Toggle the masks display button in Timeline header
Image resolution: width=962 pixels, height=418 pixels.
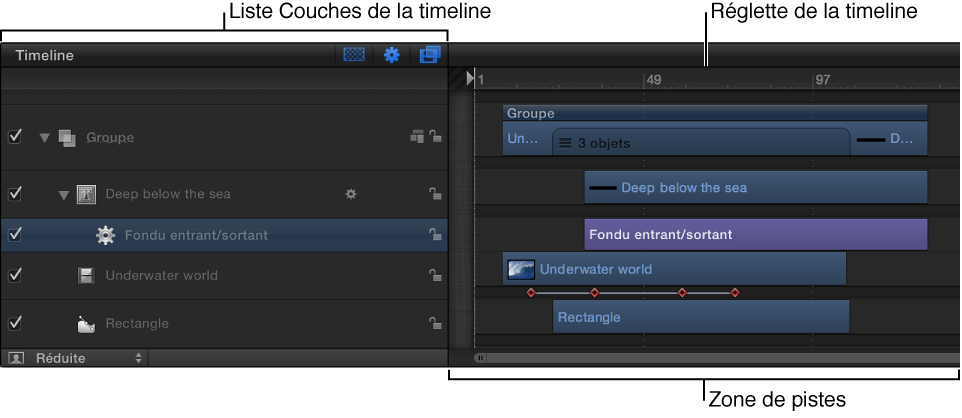[x=353, y=55]
